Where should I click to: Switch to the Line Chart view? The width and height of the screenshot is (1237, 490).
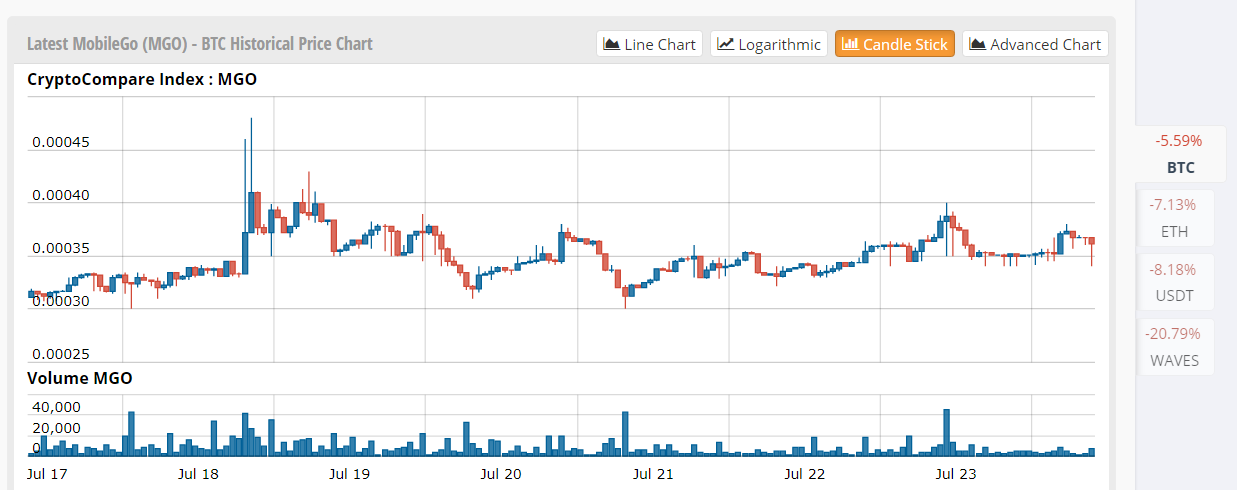(x=650, y=44)
